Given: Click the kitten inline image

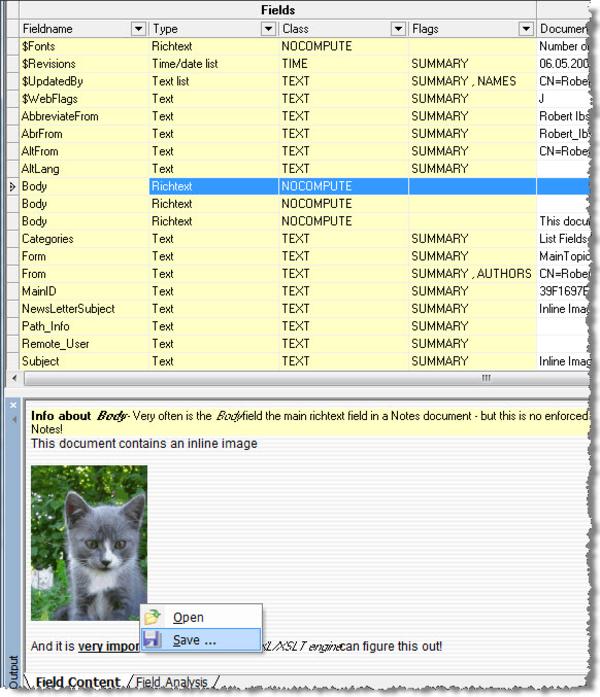Looking at the screenshot, I should tap(89, 543).
